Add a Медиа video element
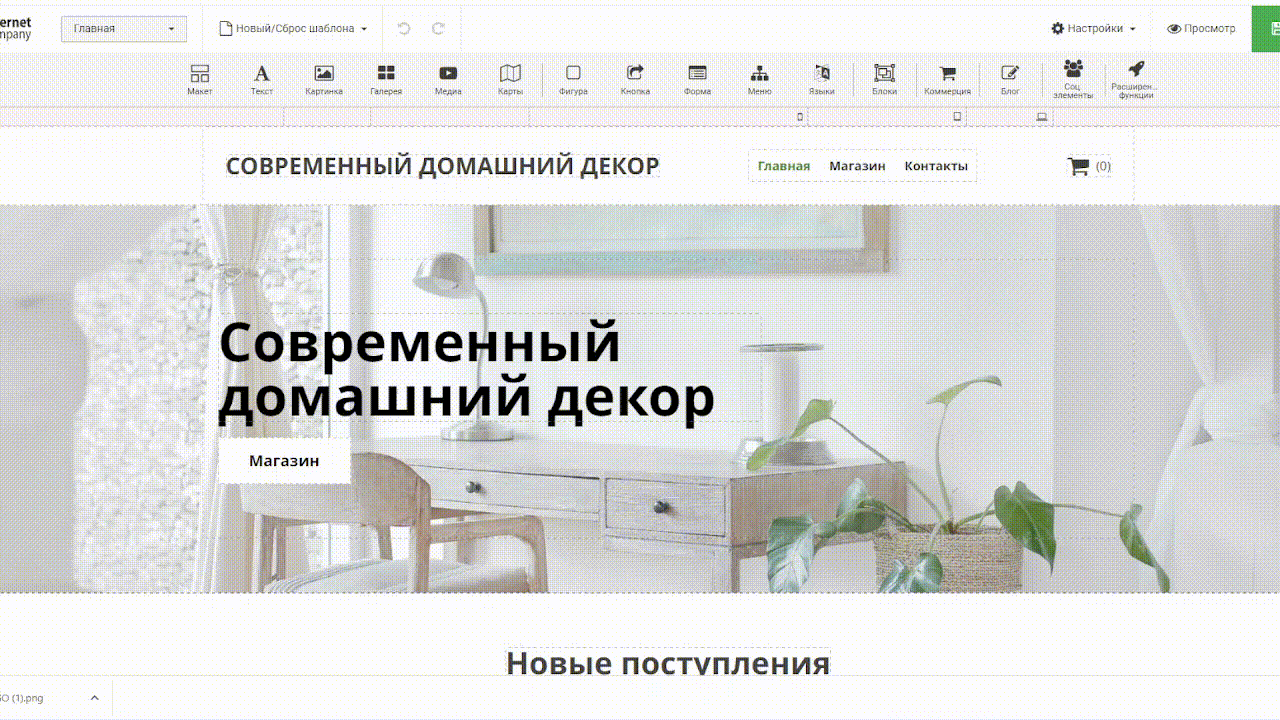The image size is (1280, 720). [448, 79]
